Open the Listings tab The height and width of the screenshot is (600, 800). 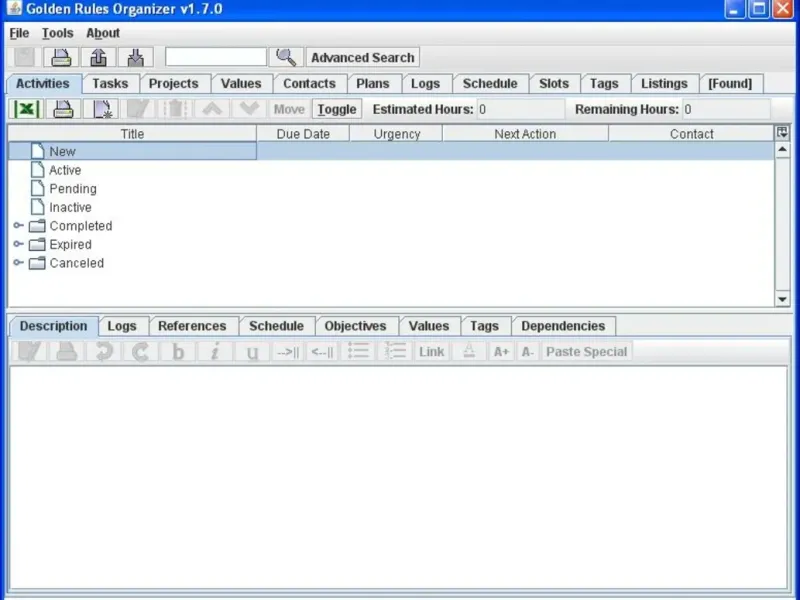[x=664, y=84]
